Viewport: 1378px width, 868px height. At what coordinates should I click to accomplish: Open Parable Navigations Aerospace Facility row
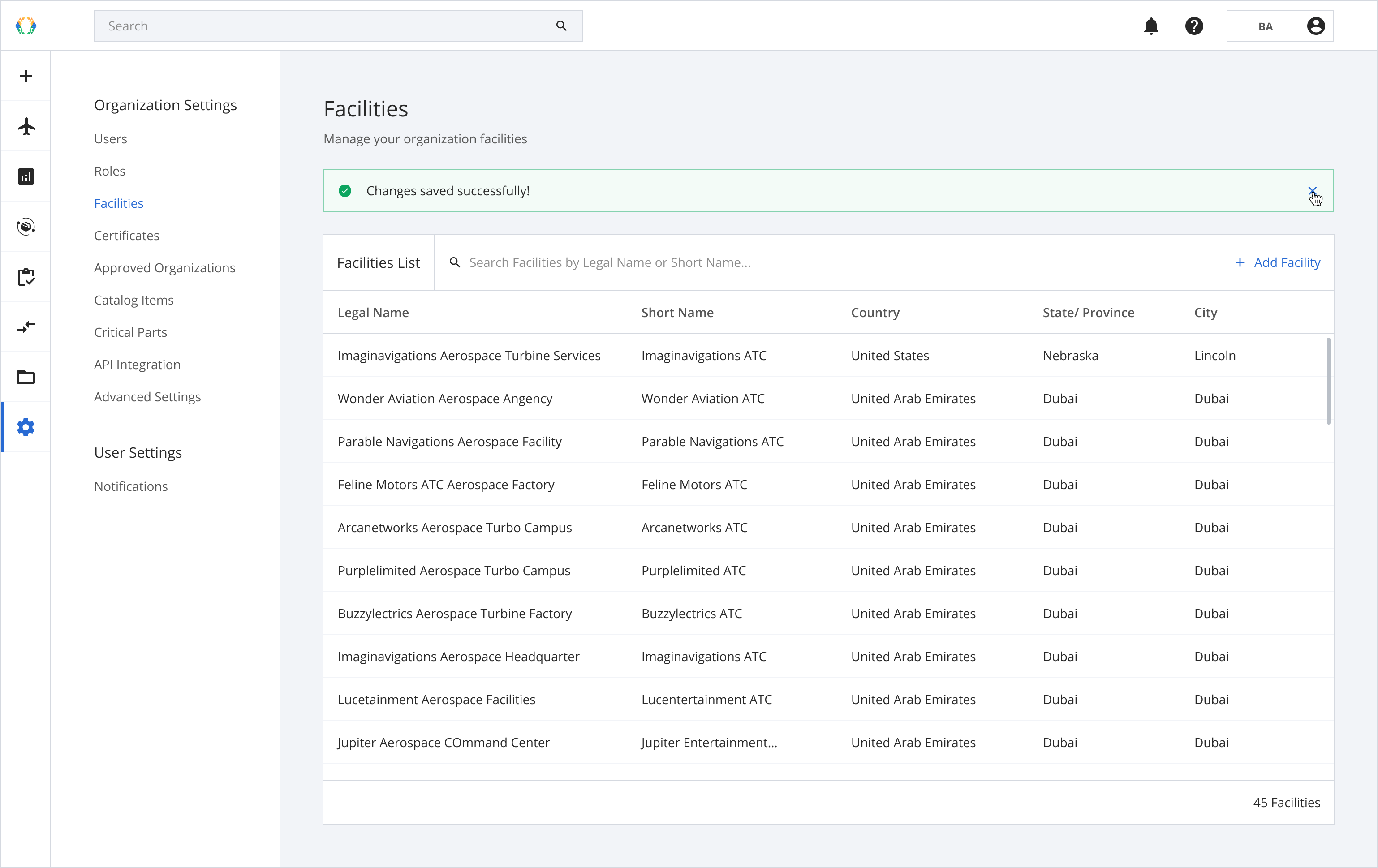[829, 441]
